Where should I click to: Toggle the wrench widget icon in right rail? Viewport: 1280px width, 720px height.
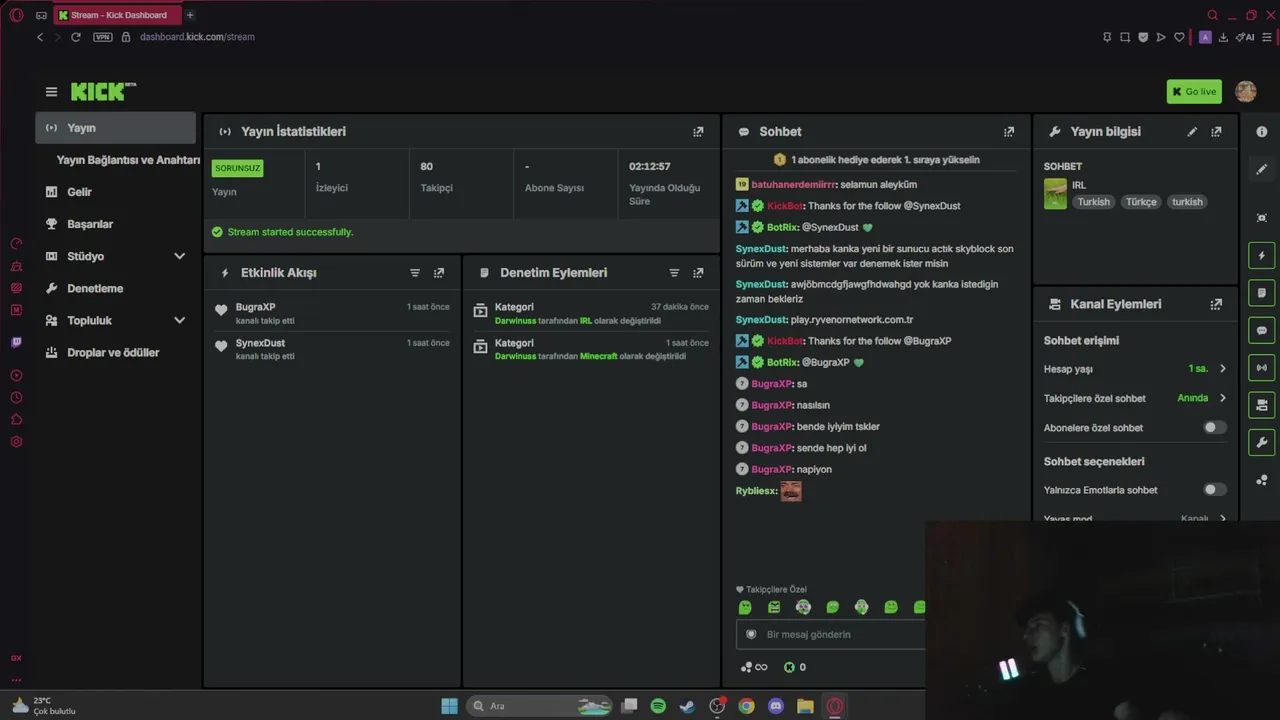1262,442
